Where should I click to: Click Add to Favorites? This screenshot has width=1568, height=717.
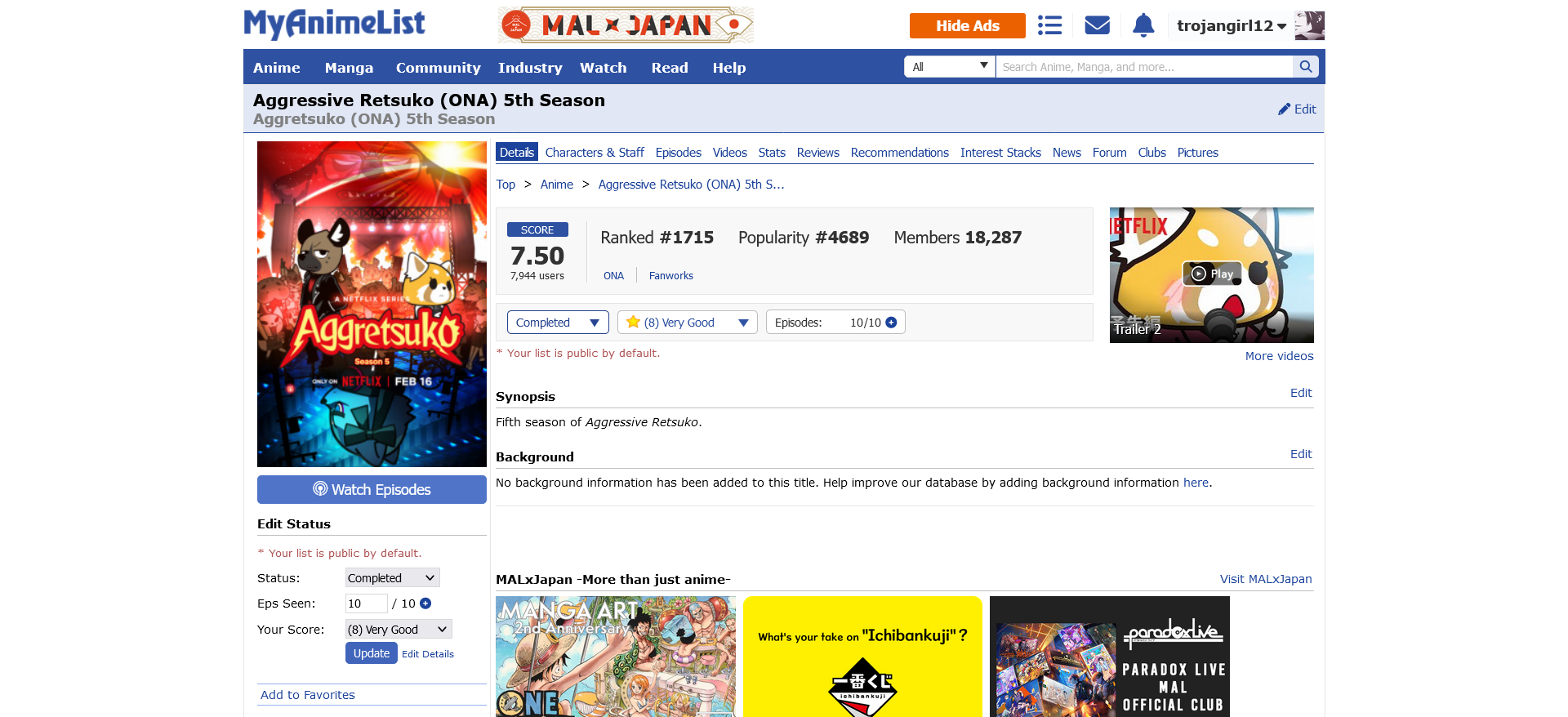pyautogui.click(x=307, y=695)
